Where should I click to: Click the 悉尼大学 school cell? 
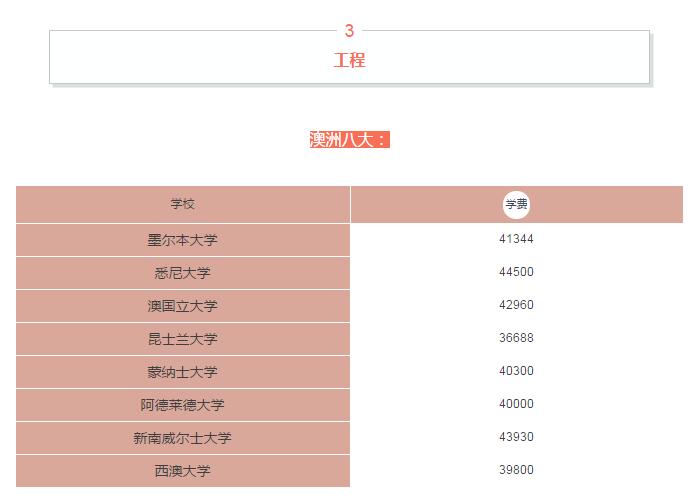pos(182,273)
